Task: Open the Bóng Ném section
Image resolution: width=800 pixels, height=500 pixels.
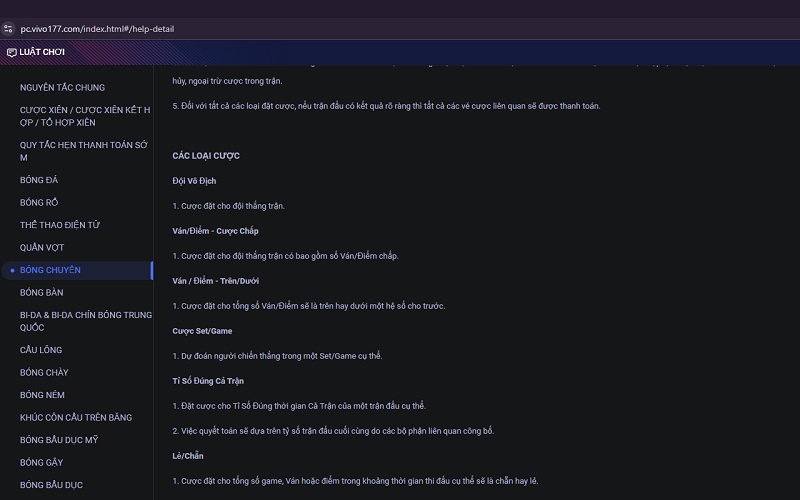Action: 42,395
